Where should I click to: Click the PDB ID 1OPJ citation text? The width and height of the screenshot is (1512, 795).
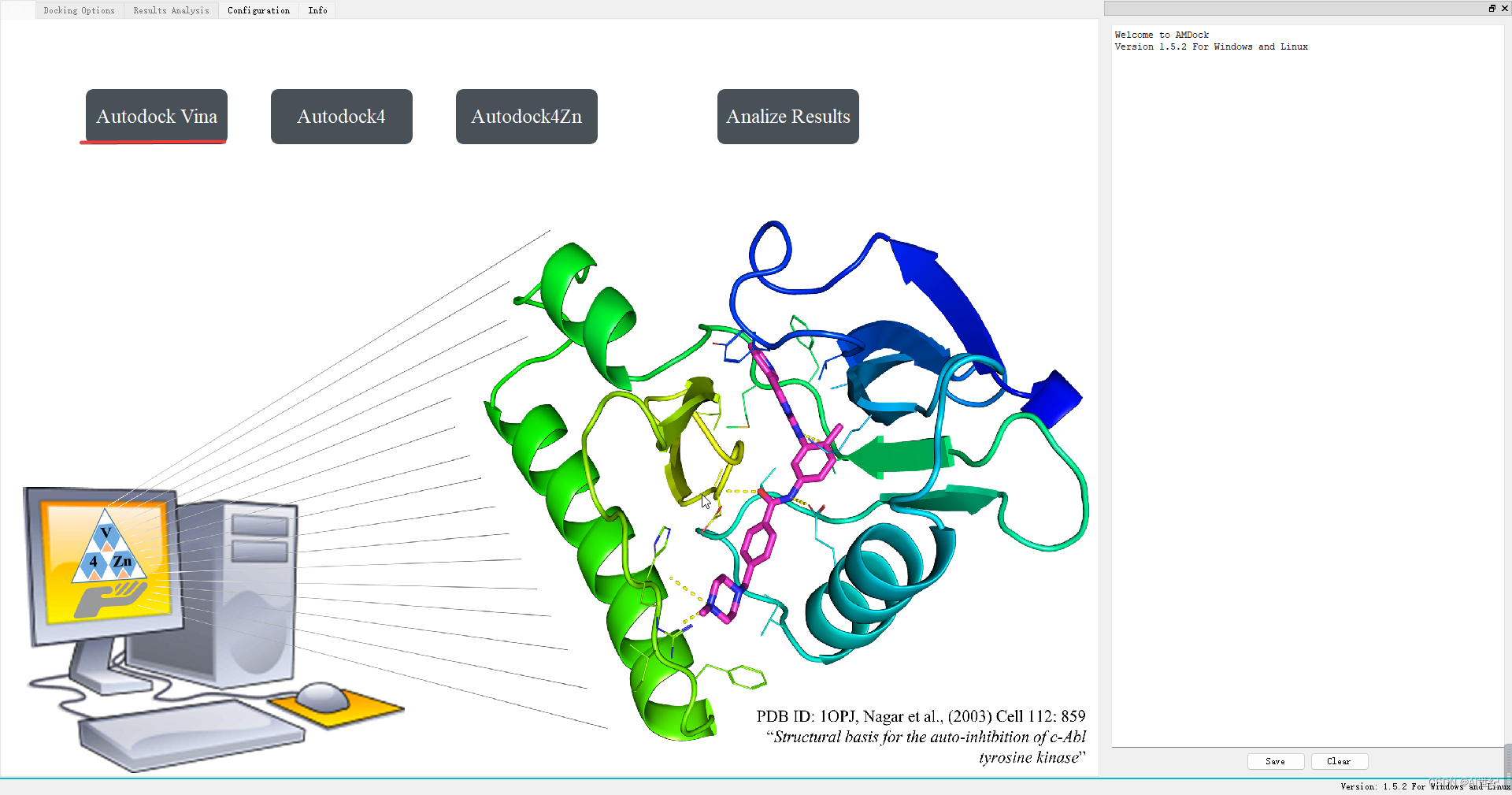click(921, 716)
